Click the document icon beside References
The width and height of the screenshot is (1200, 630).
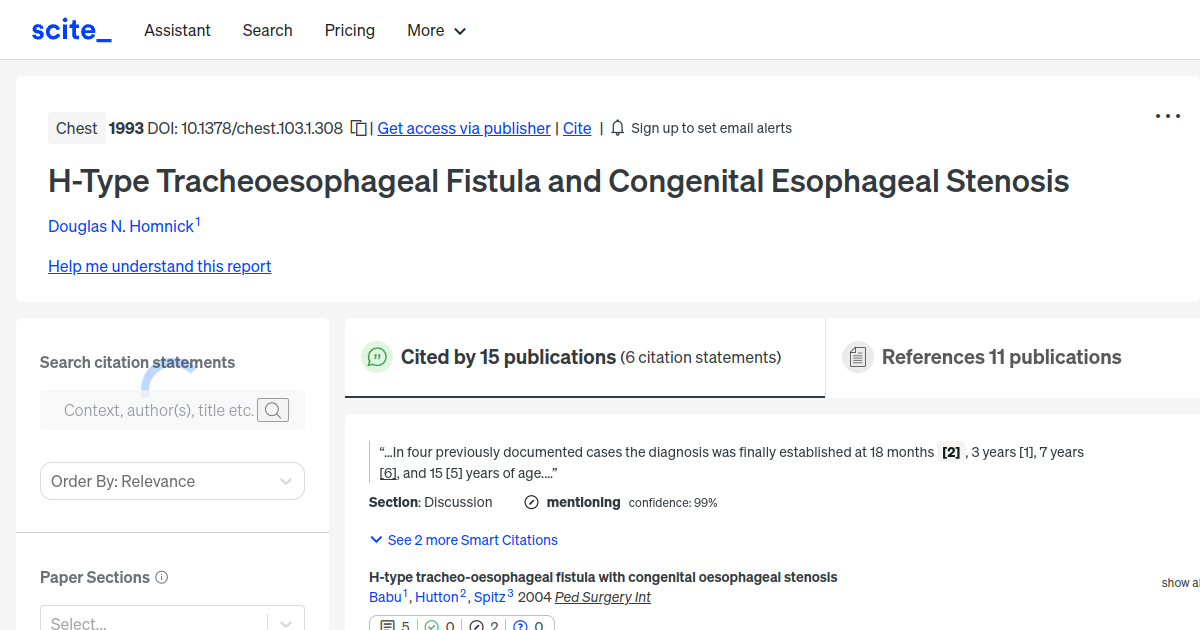click(x=858, y=356)
